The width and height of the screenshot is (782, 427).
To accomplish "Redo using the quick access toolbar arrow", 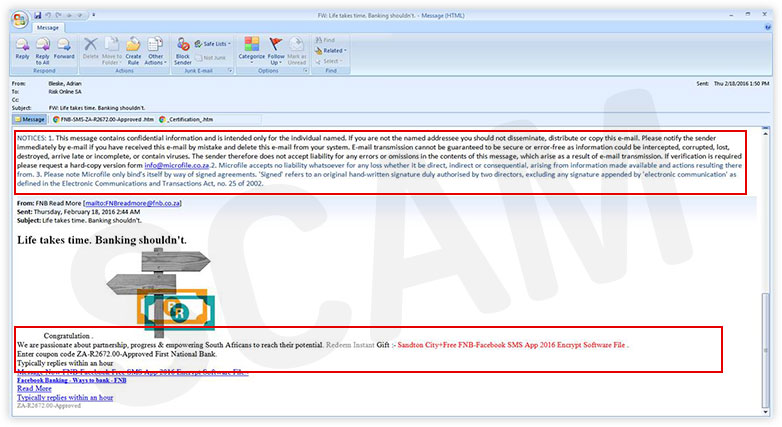I will 59,15.
